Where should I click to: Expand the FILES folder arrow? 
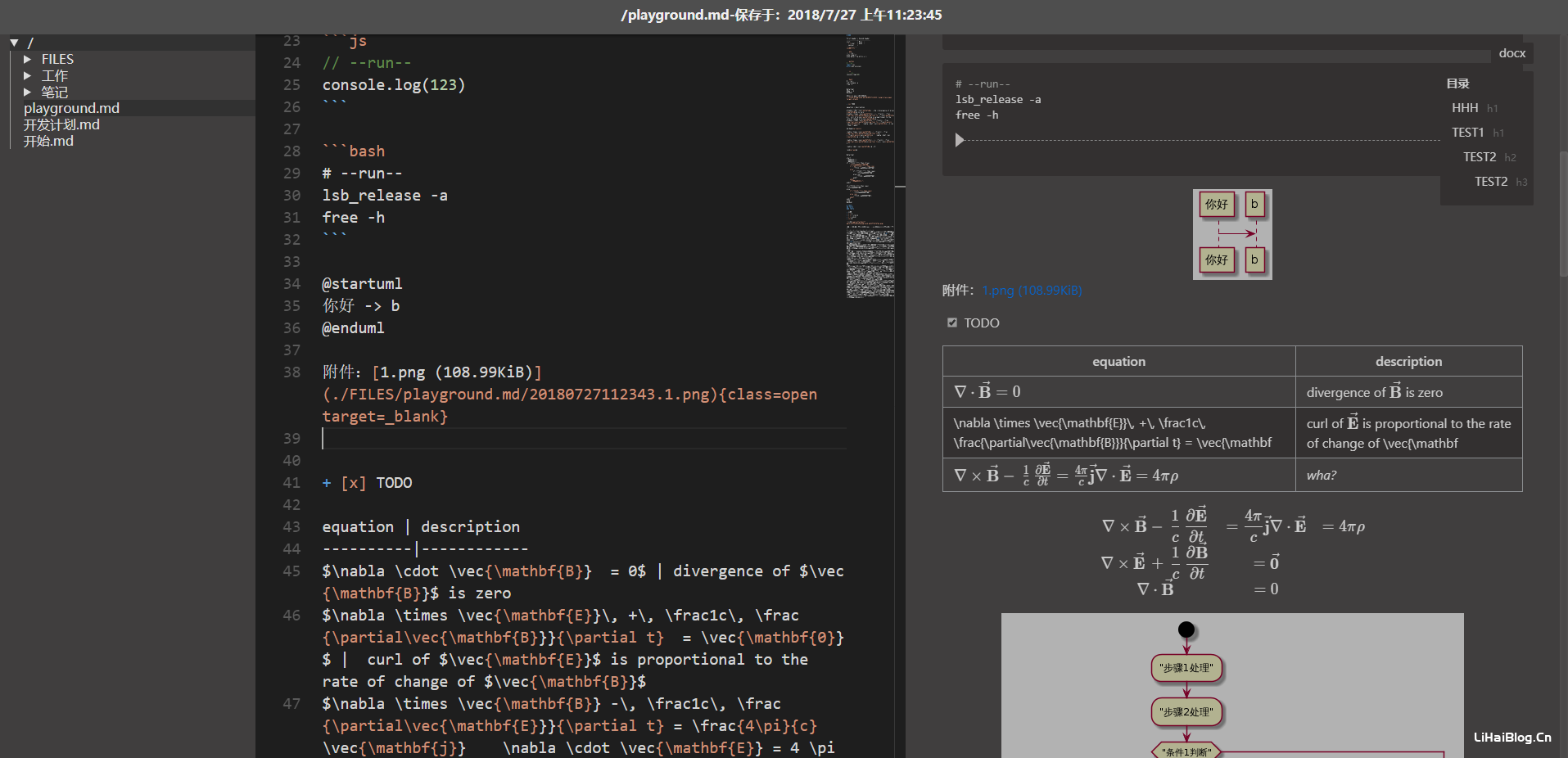click(27, 60)
